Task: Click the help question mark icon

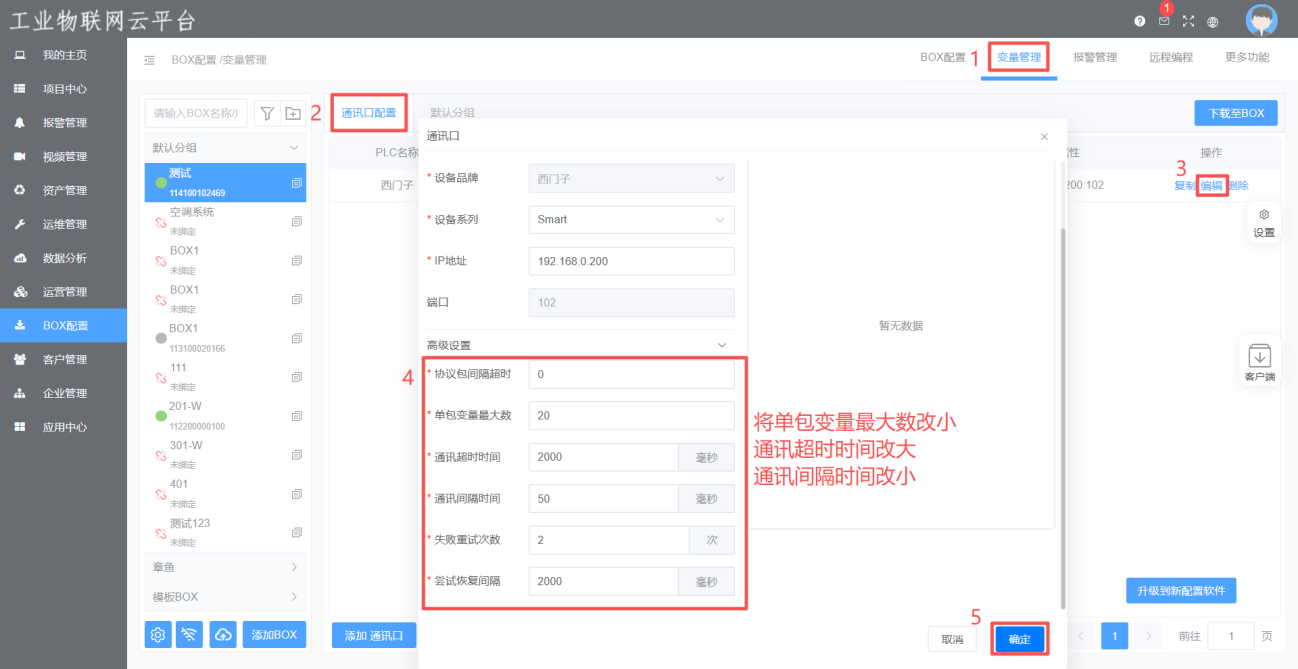Action: (1140, 21)
